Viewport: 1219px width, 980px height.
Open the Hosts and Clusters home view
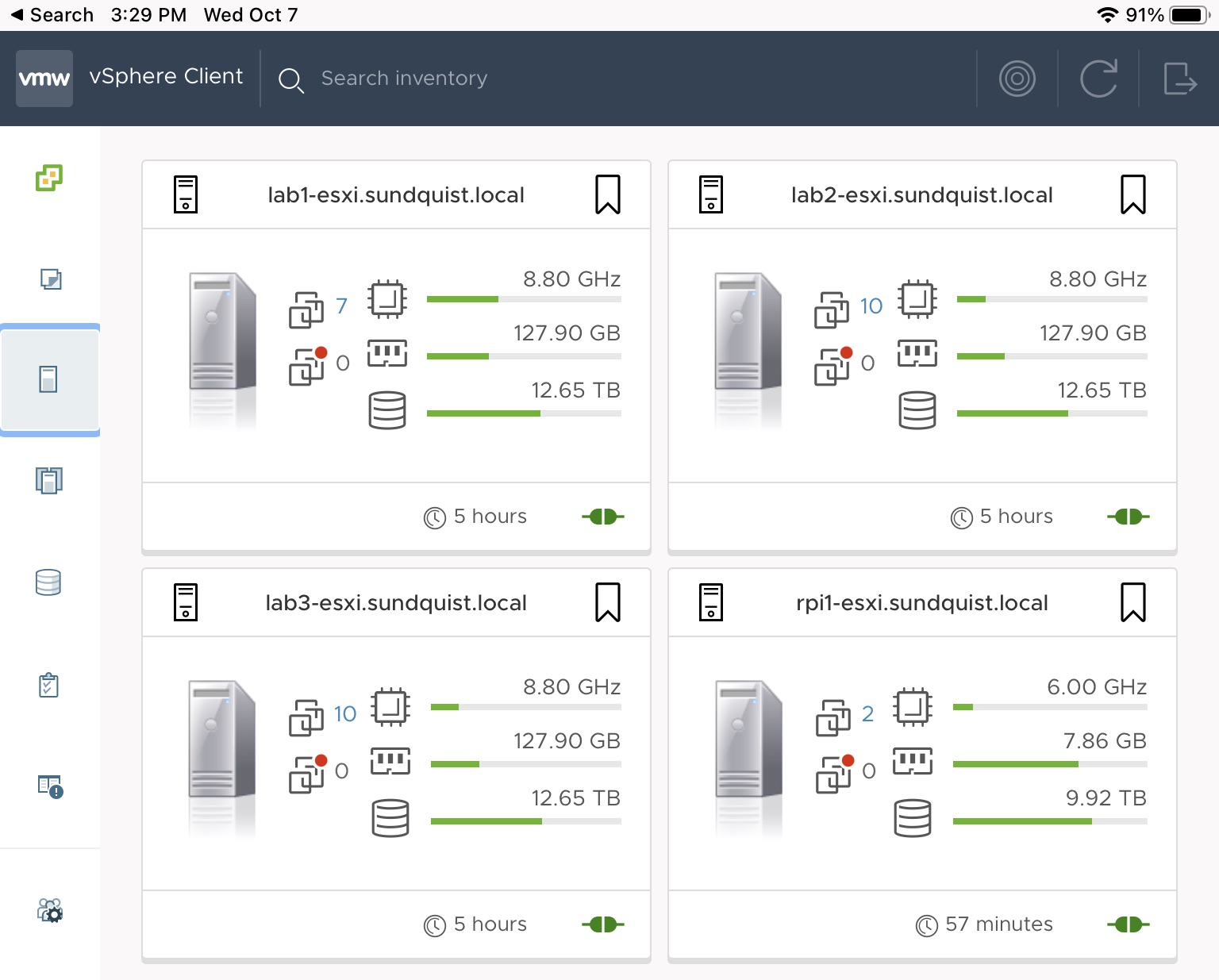click(x=50, y=179)
